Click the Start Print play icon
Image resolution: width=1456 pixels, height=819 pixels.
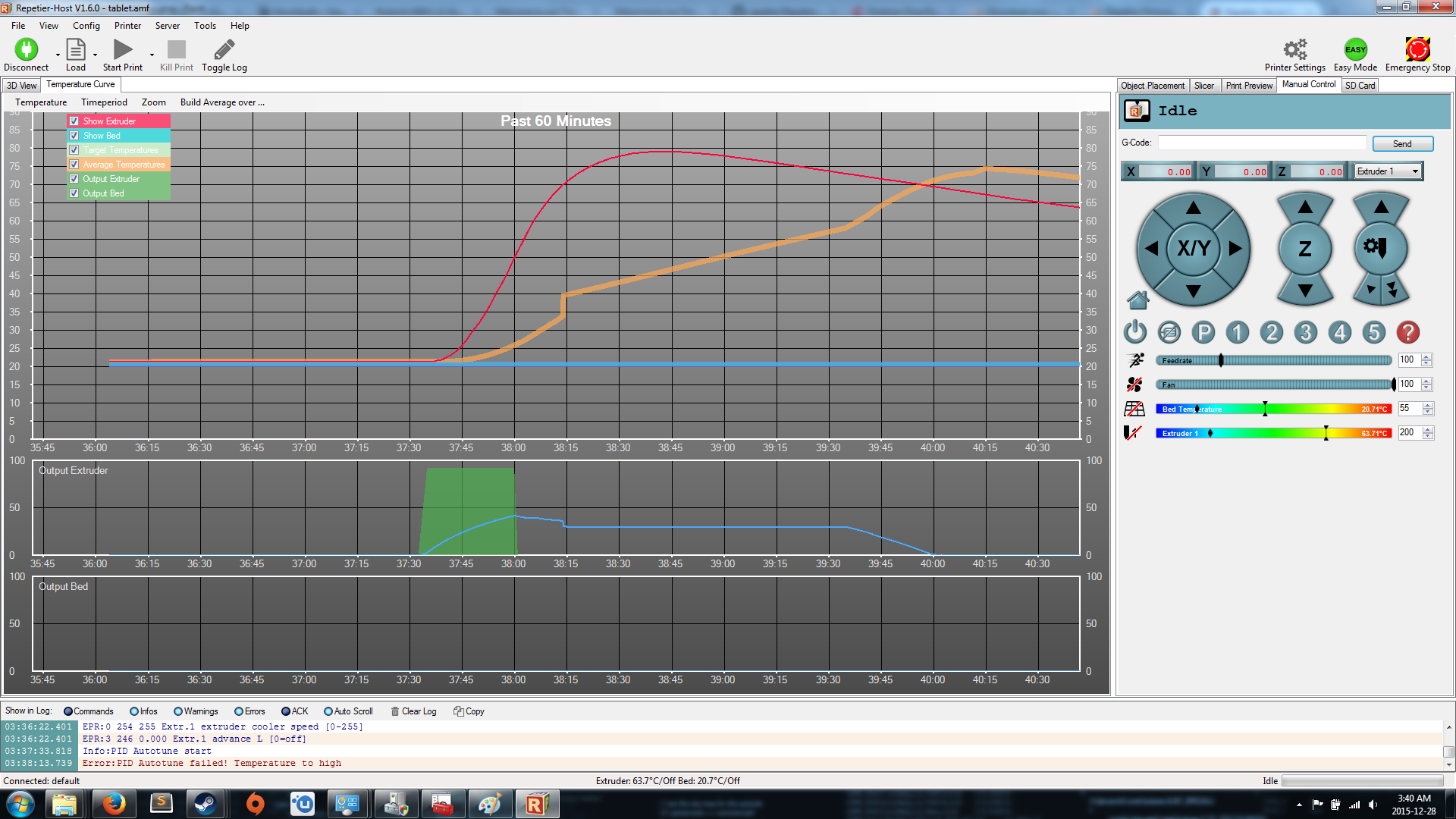point(122,50)
